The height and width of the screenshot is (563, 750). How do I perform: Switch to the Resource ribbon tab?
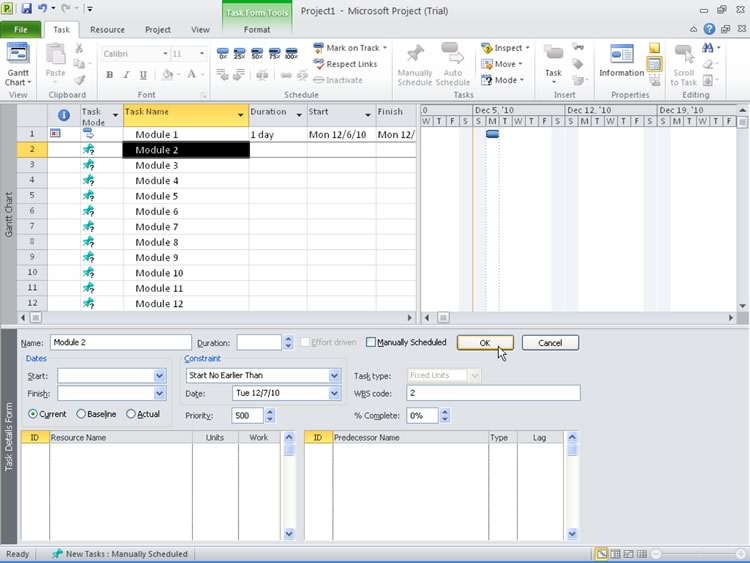(x=107, y=30)
